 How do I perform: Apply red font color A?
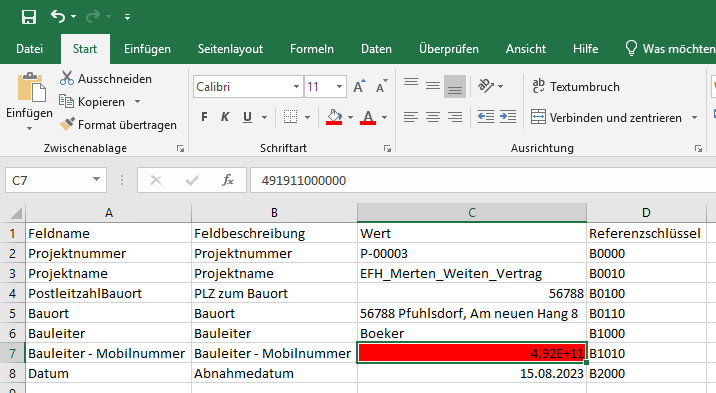[368, 117]
